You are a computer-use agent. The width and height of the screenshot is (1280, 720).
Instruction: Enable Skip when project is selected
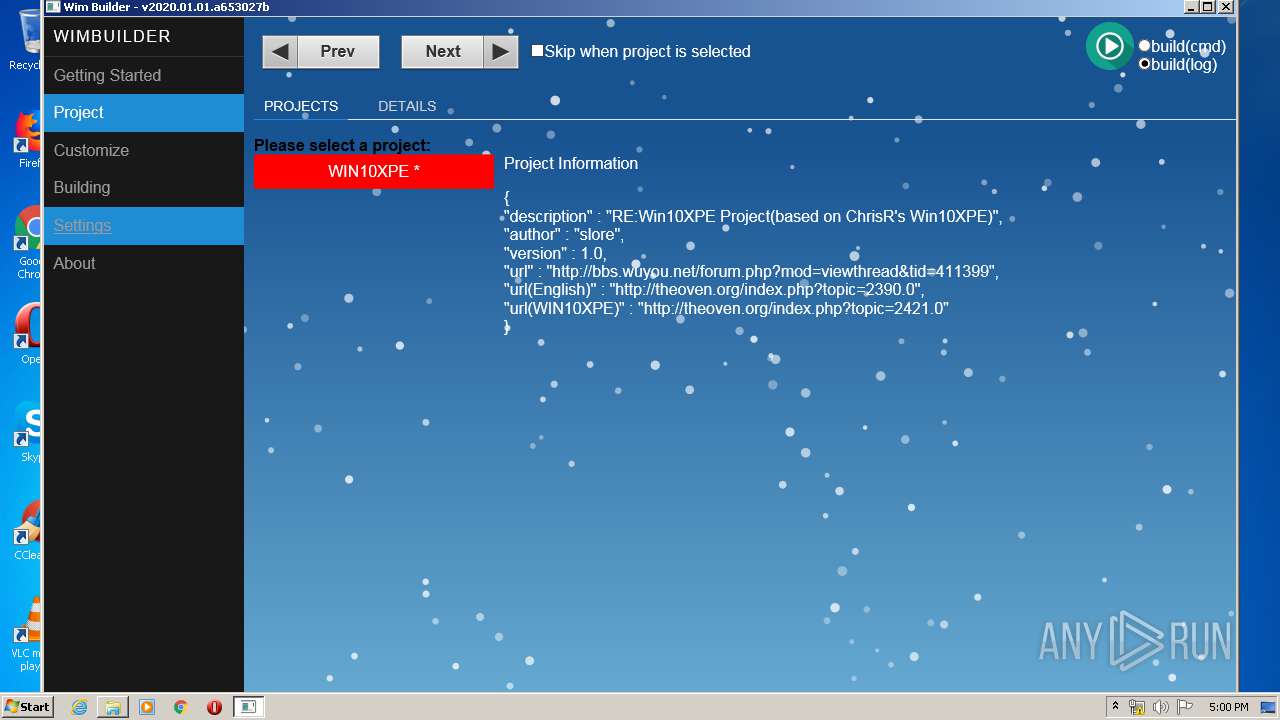(537, 51)
